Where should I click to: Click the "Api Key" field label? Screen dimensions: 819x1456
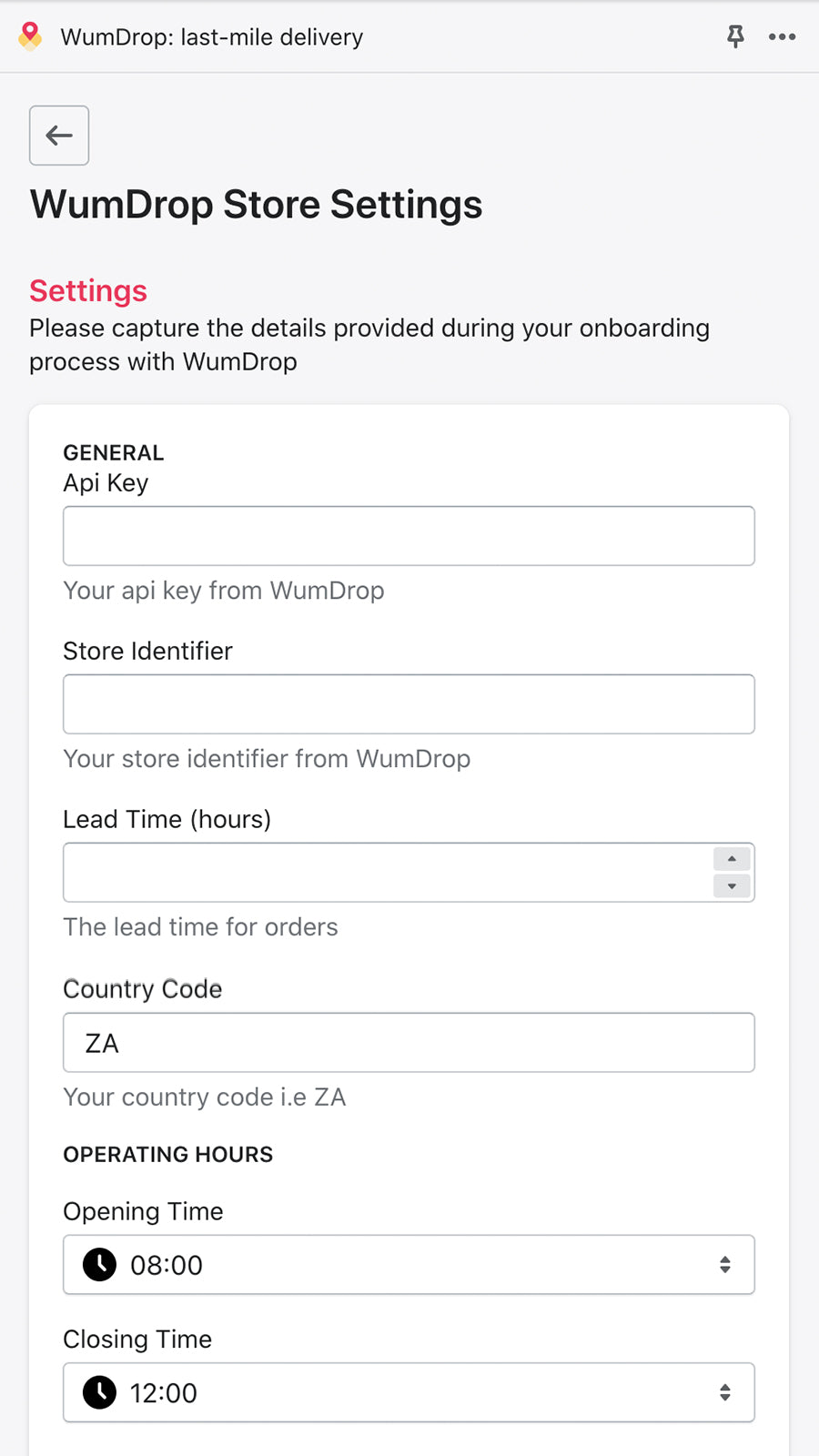tap(106, 483)
